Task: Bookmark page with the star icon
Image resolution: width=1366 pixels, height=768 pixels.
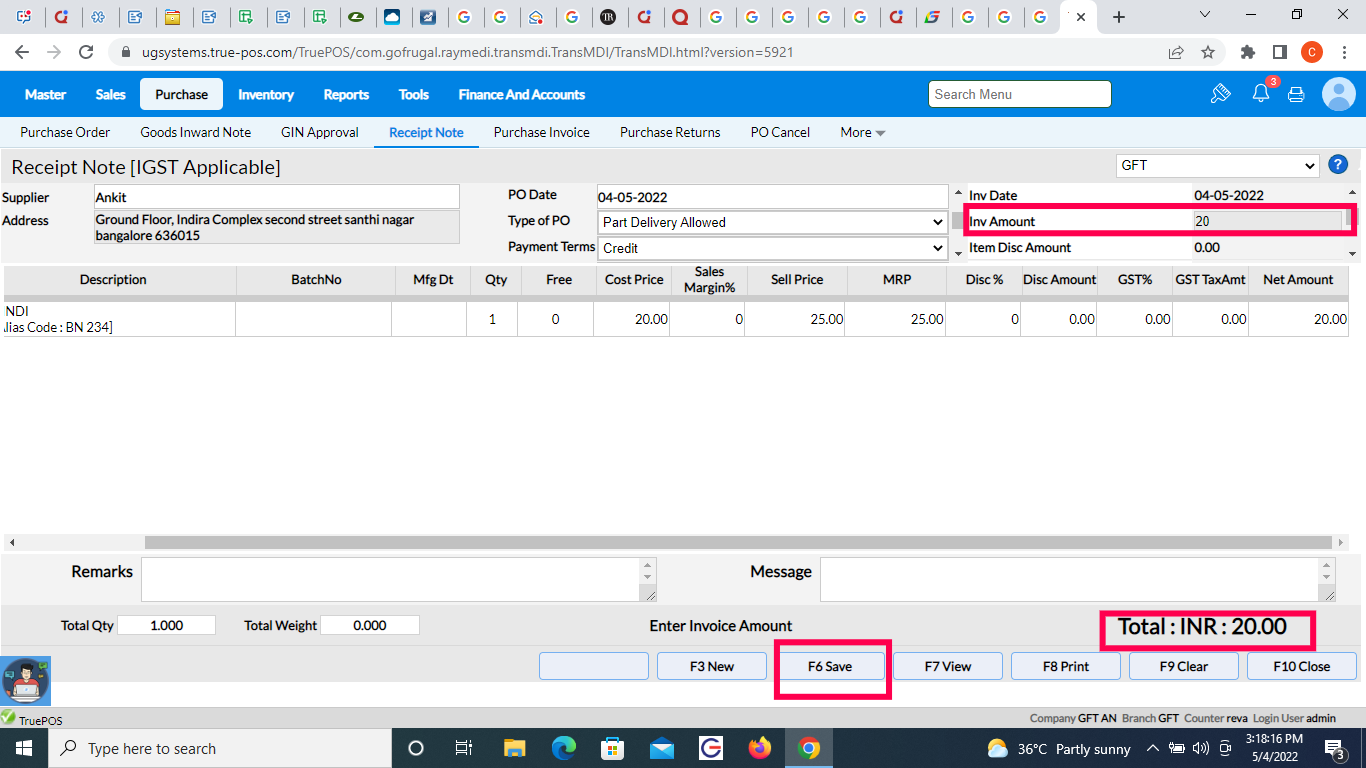Action: 1208,52
